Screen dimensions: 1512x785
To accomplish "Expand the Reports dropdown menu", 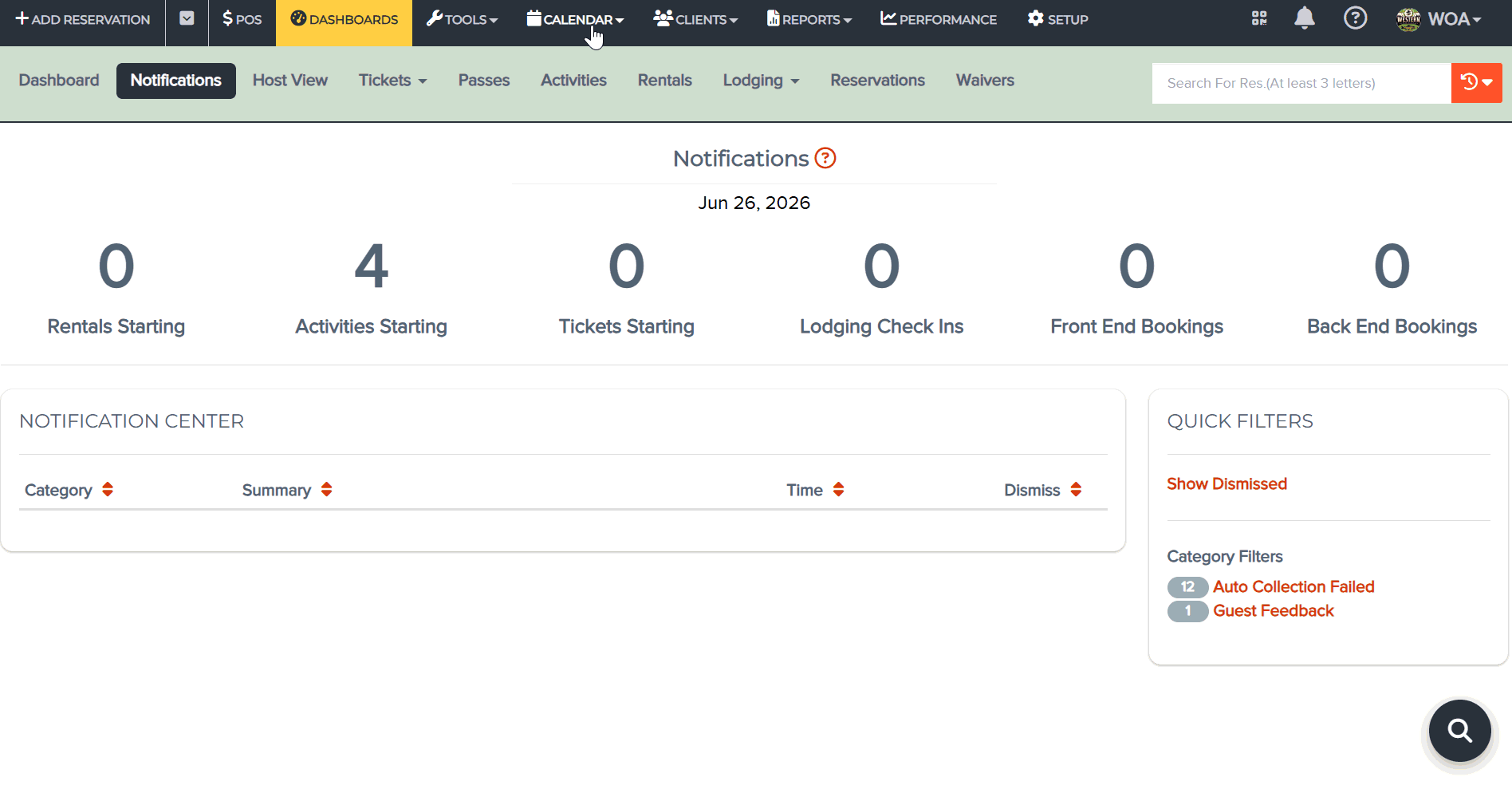I will tap(809, 19).
